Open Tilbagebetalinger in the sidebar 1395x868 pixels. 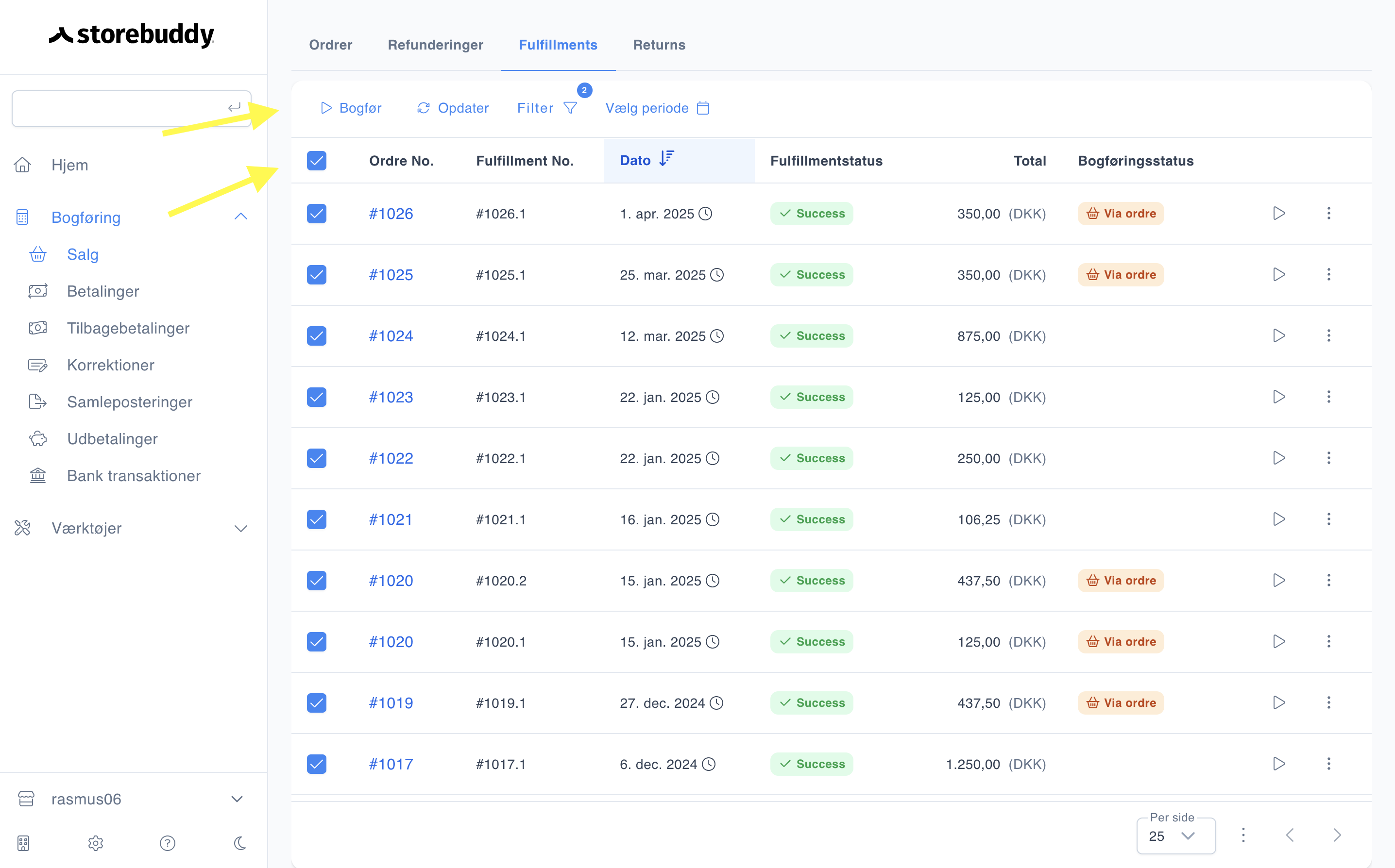tap(127, 328)
